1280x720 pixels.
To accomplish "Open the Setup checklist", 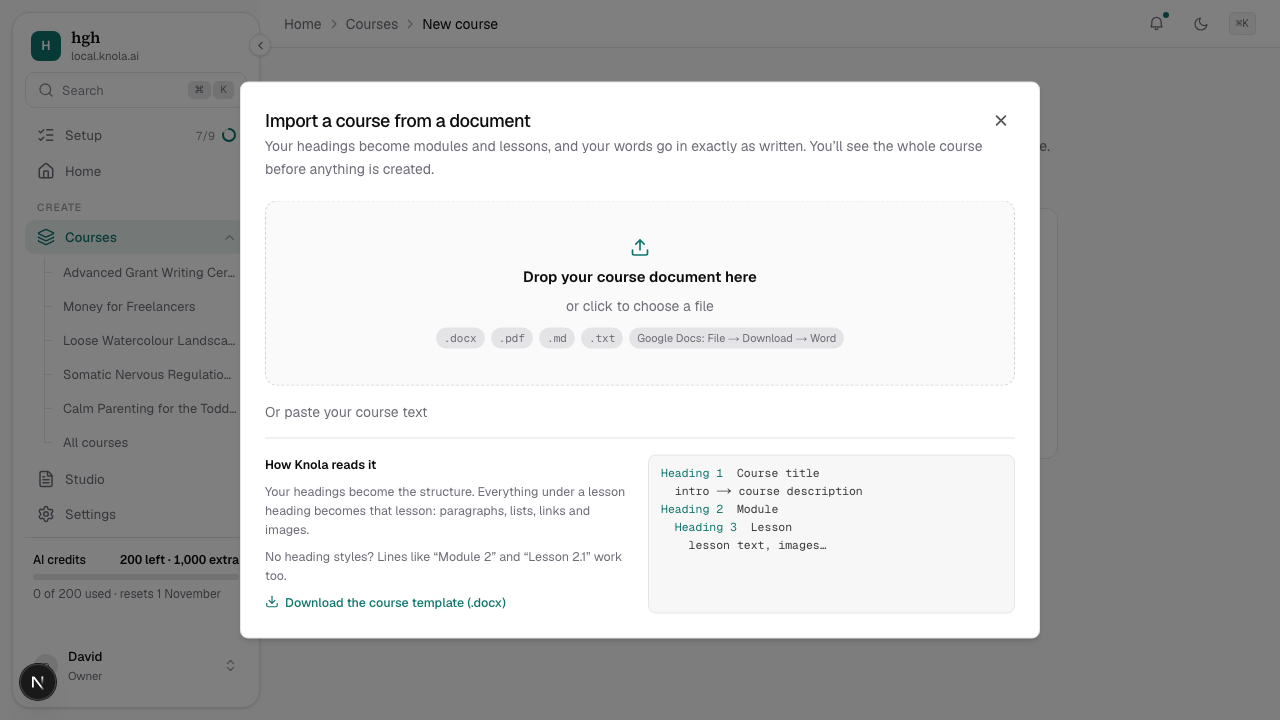I will [x=137, y=135].
